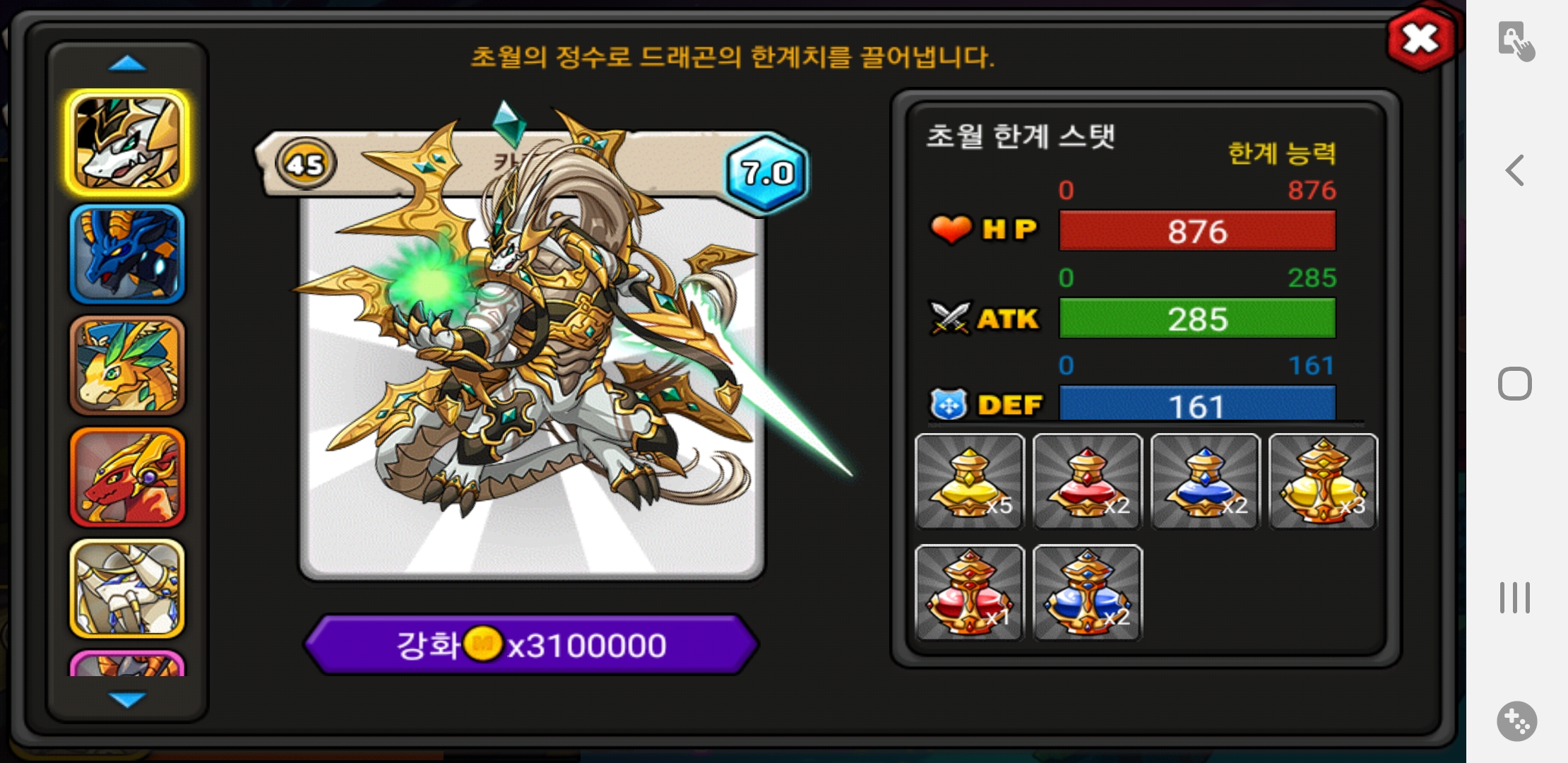
Task: Choose the orange leaf-crested dragon portrait
Action: click(x=127, y=365)
